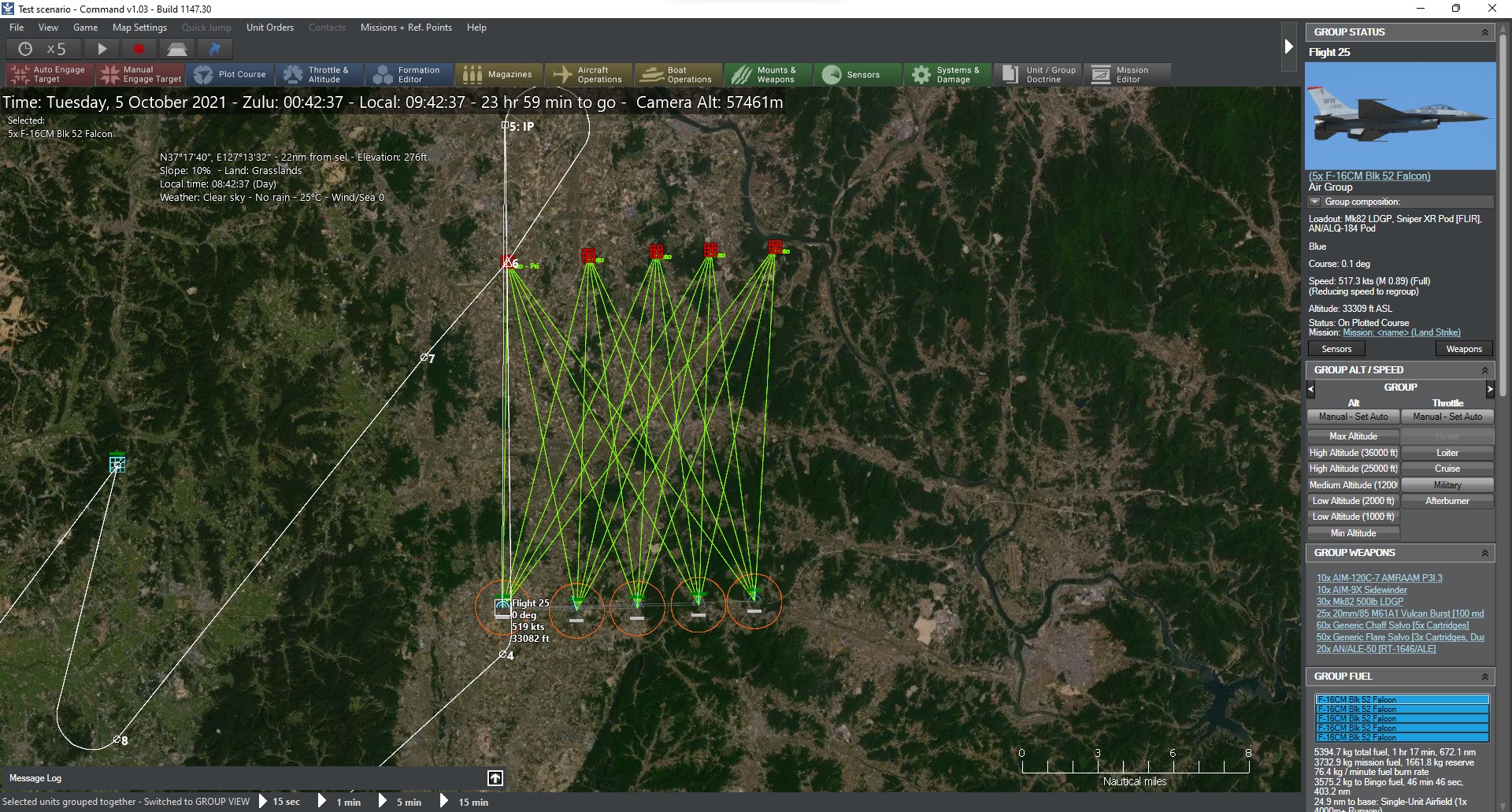
Task: Collapse the GROUP WEAPONS section
Action: point(1485,553)
